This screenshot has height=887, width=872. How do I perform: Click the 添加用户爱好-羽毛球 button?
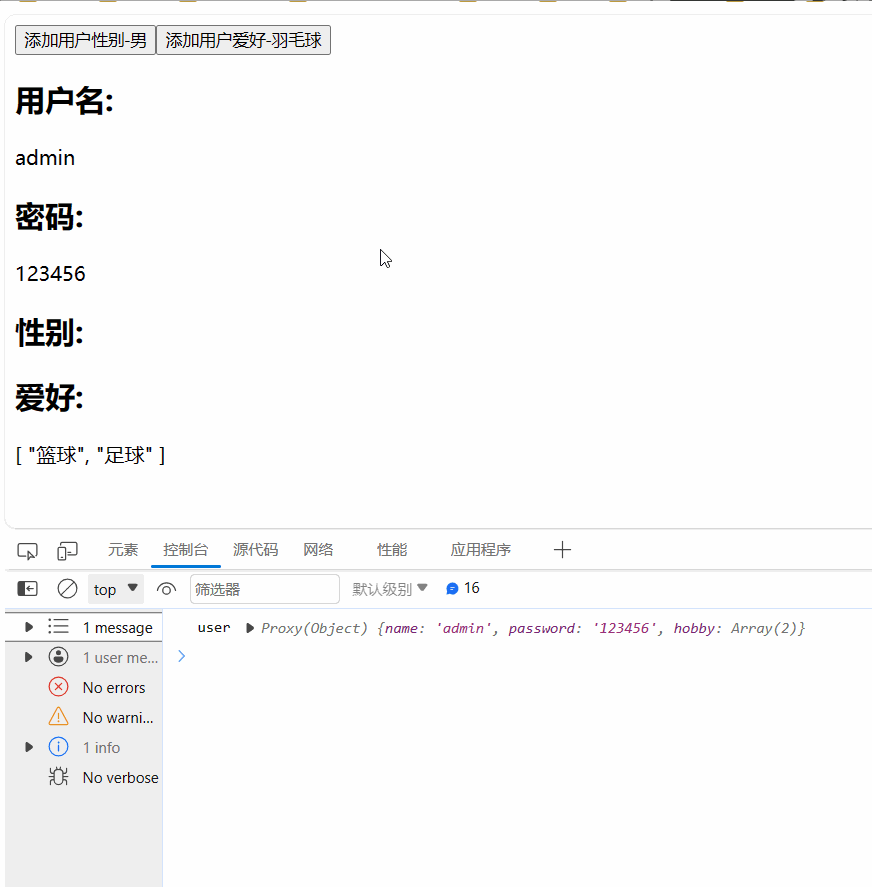243,41
